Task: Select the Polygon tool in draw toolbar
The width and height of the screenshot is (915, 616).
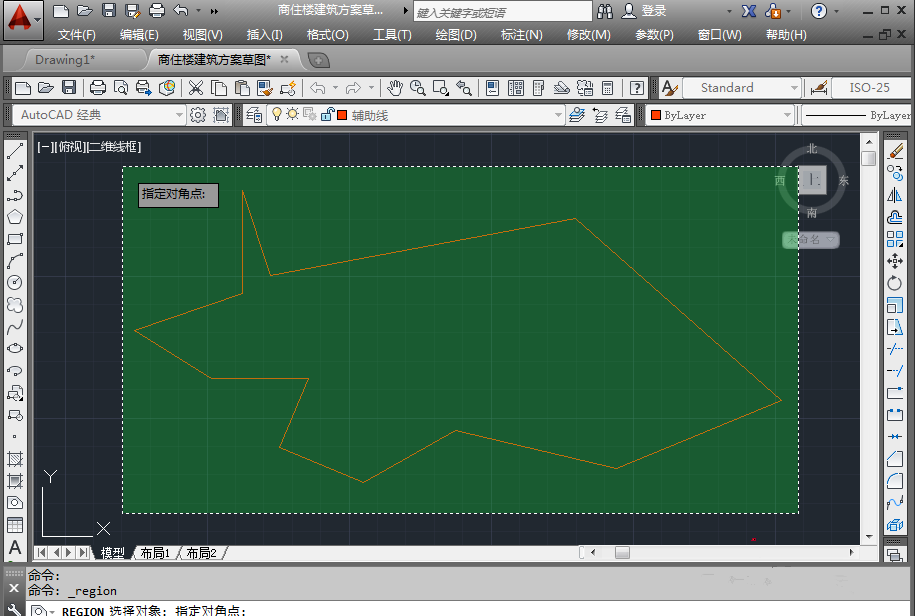Action: tap(15, 216)
